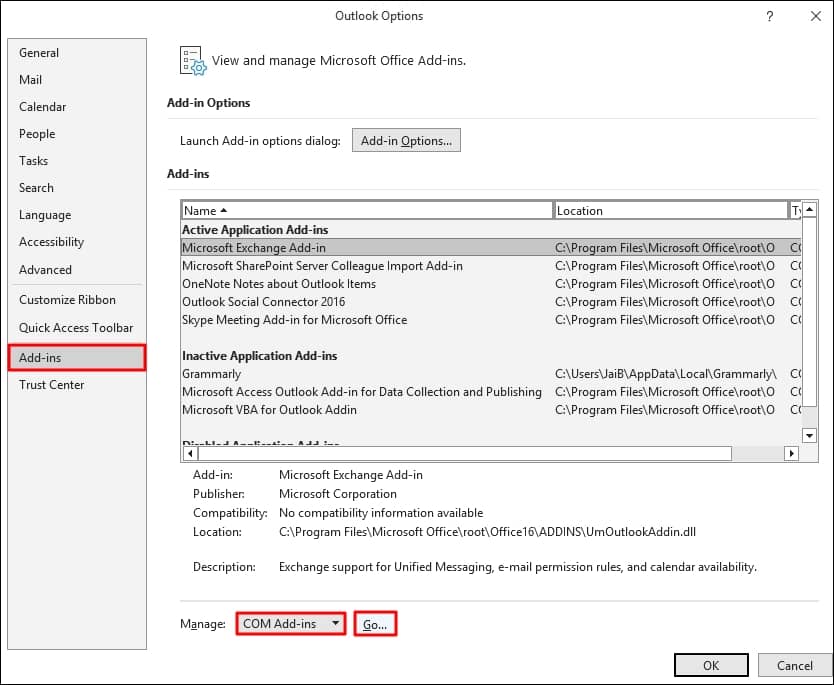Select Outlook Social Connector 2016 row
Image resolution: width=834 pixels, height=685 pixels.
pyautogui.click(x=491, y=302)
